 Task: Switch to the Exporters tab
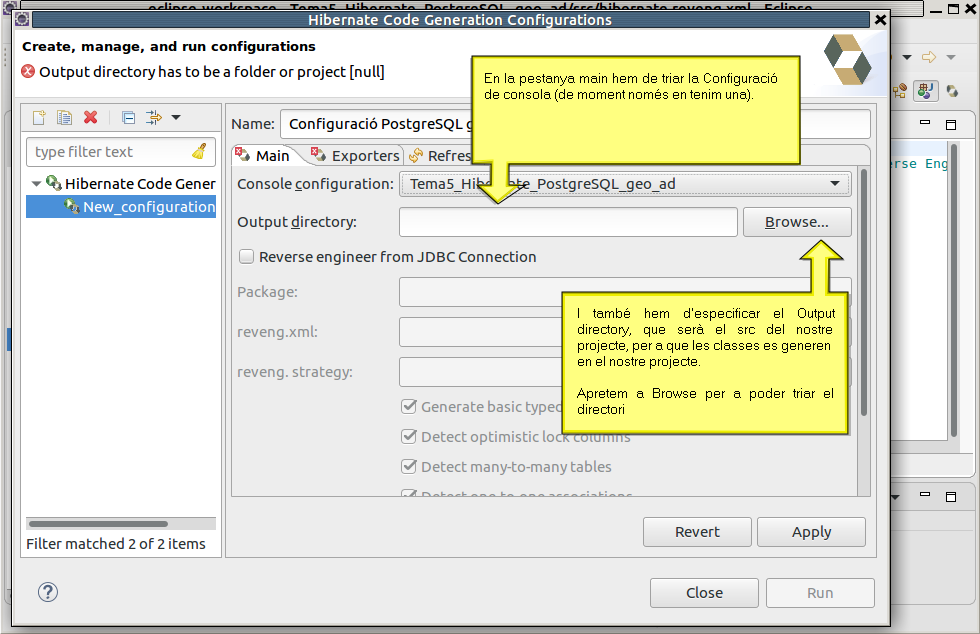pos(355,156)
